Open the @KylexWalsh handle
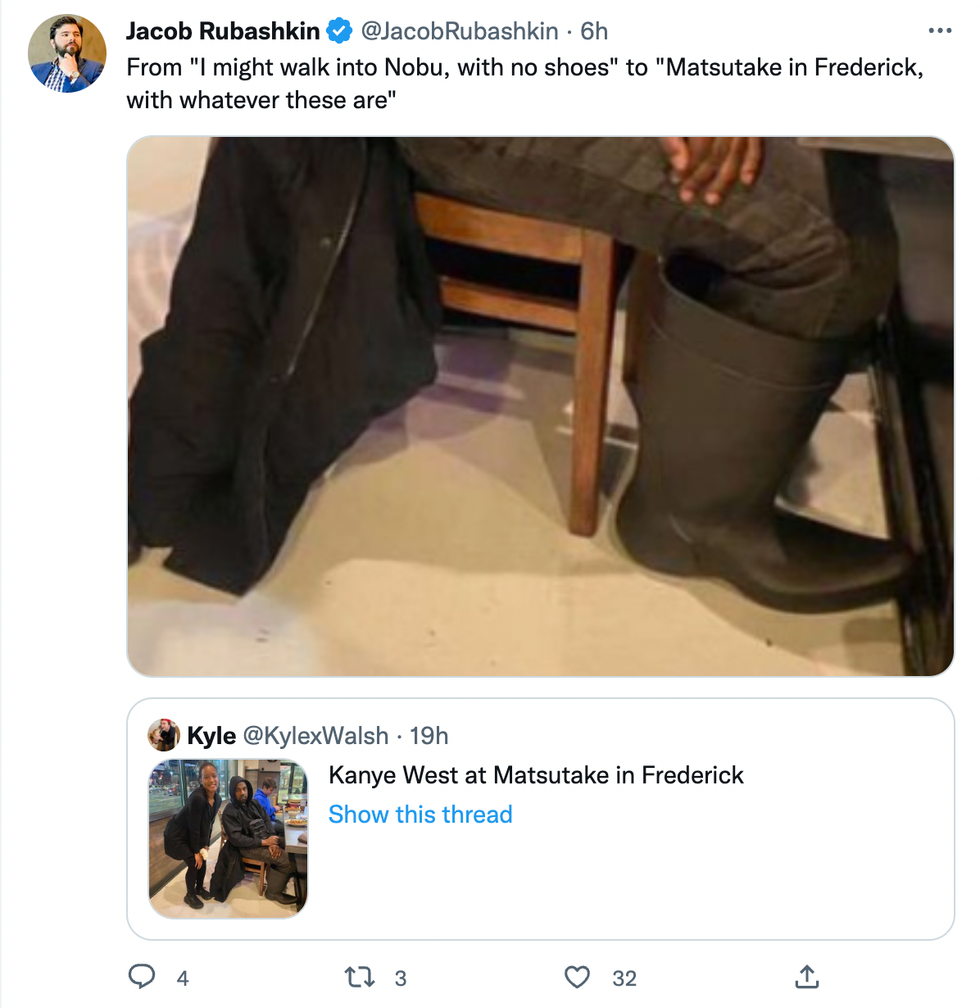 coord(316,736)
